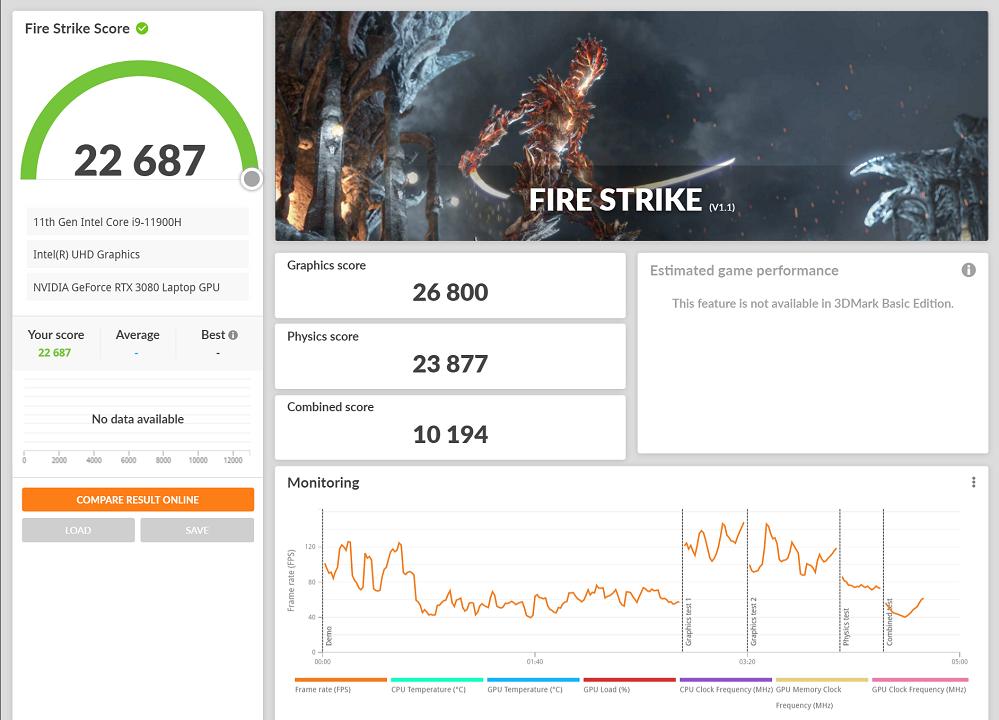
Task: Open the Monitoring three-dot options menu
Action: point(974,482)
